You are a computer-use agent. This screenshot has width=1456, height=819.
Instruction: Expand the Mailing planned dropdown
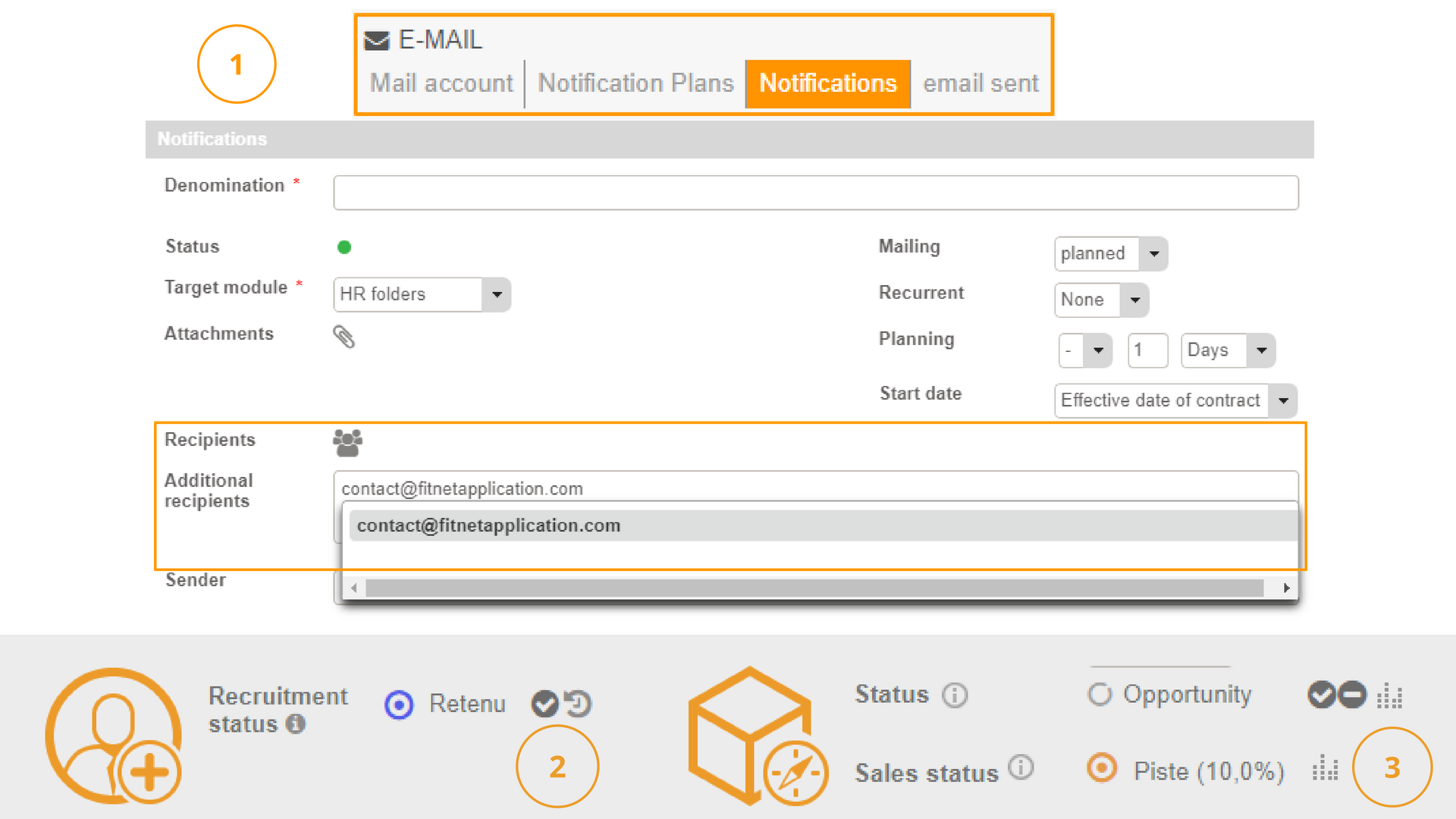[1153, 254]
